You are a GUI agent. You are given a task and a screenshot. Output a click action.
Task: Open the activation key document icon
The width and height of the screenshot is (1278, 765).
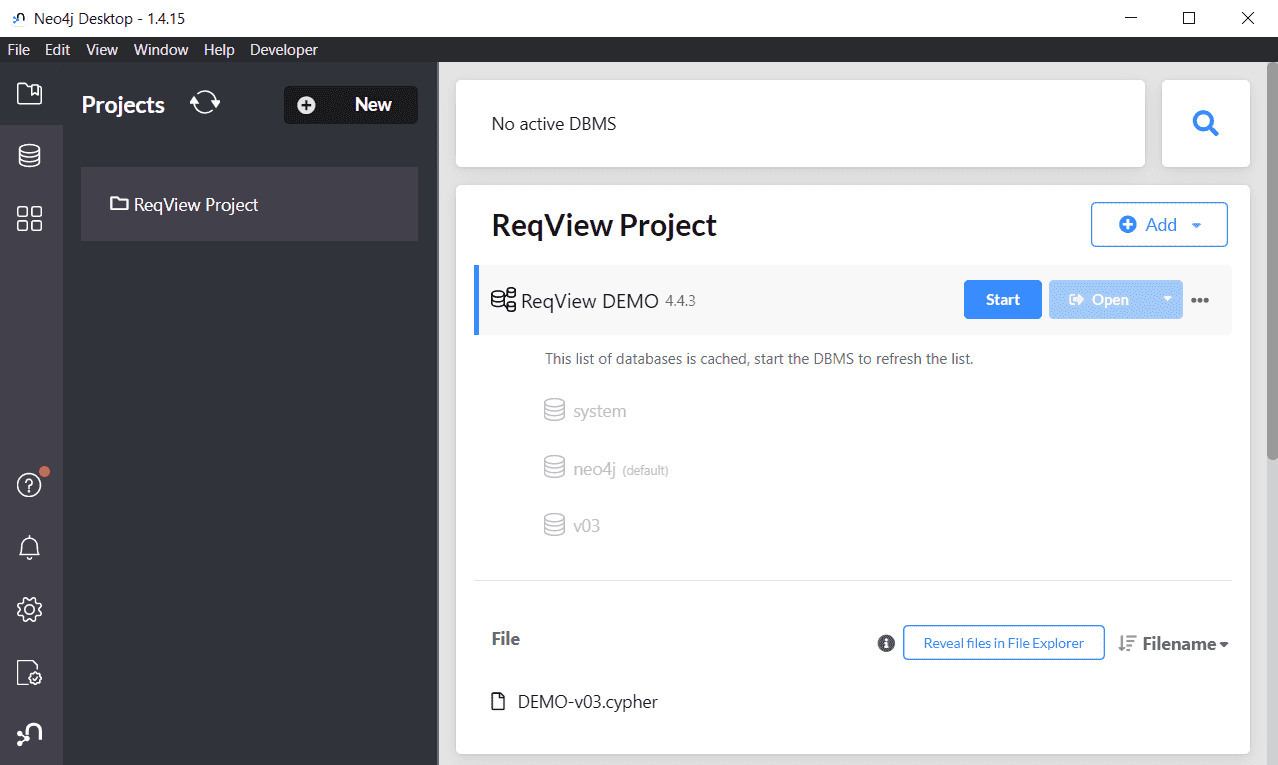point(30,672)
